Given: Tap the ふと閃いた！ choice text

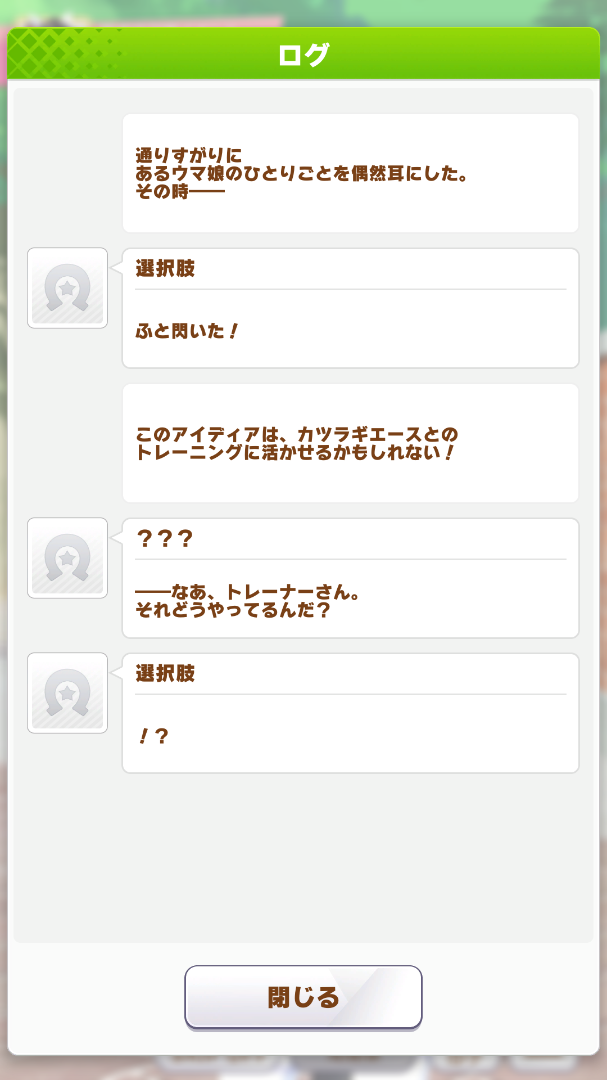Looking at the screenshot, I should coord(187,331).
